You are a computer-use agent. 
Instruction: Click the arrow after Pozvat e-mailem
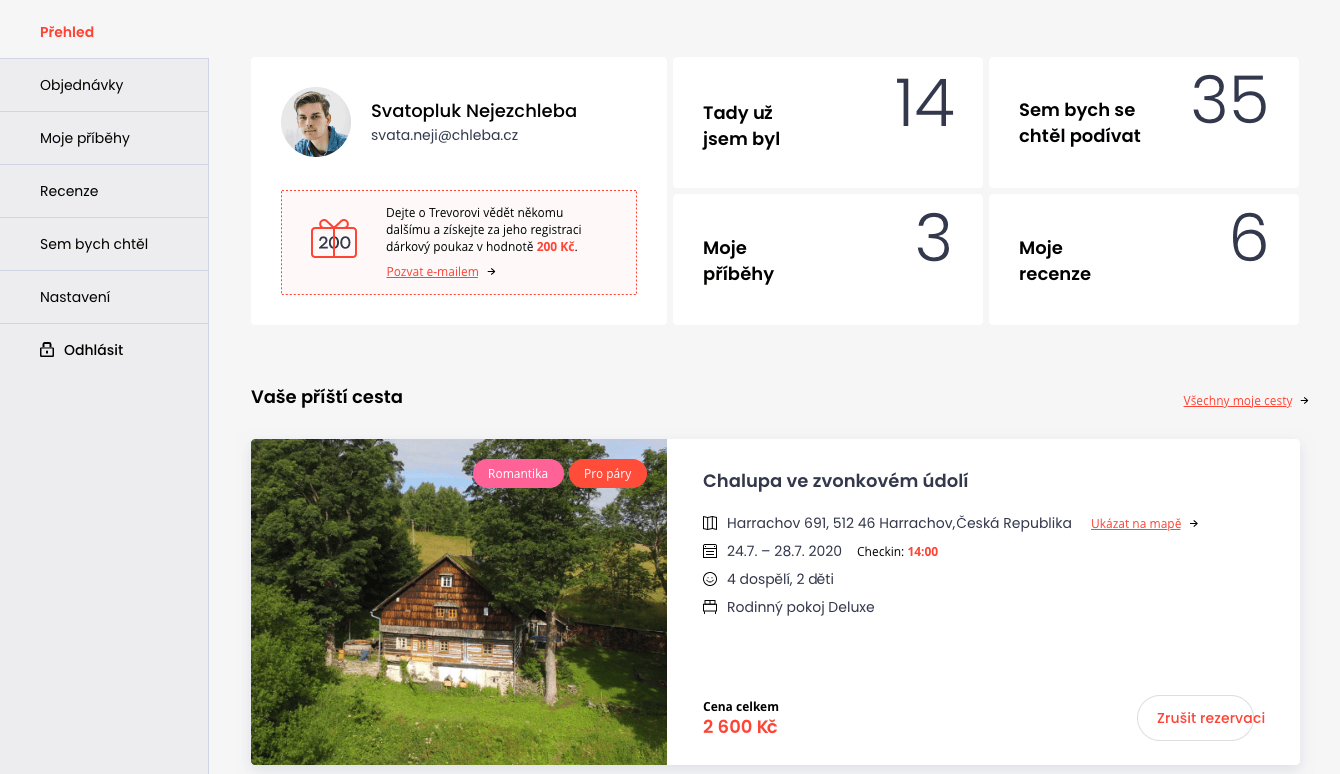pyautogui.click(x=491, y=272)
